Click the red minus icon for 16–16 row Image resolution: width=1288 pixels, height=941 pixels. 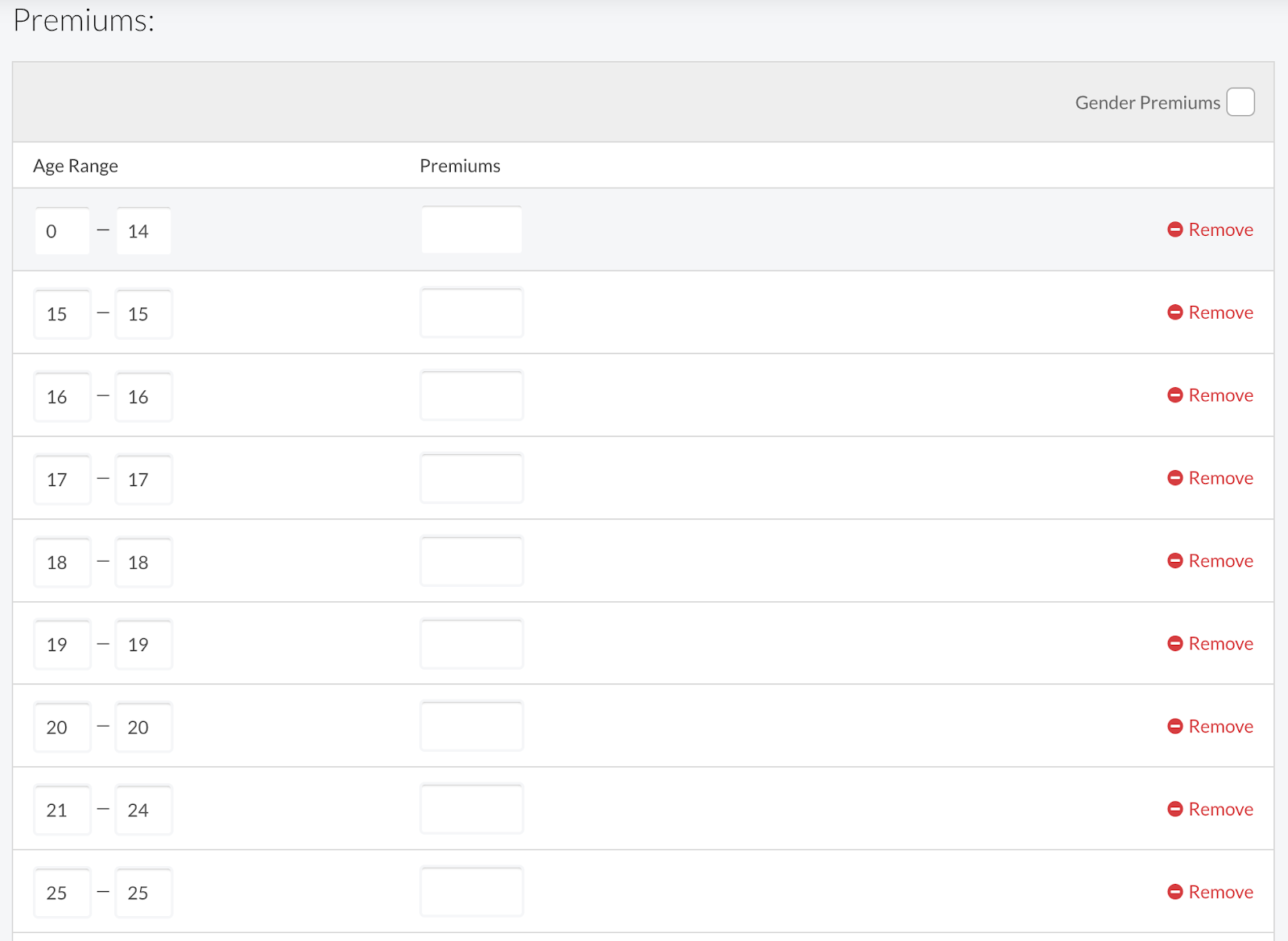(x=1174, y=395)
